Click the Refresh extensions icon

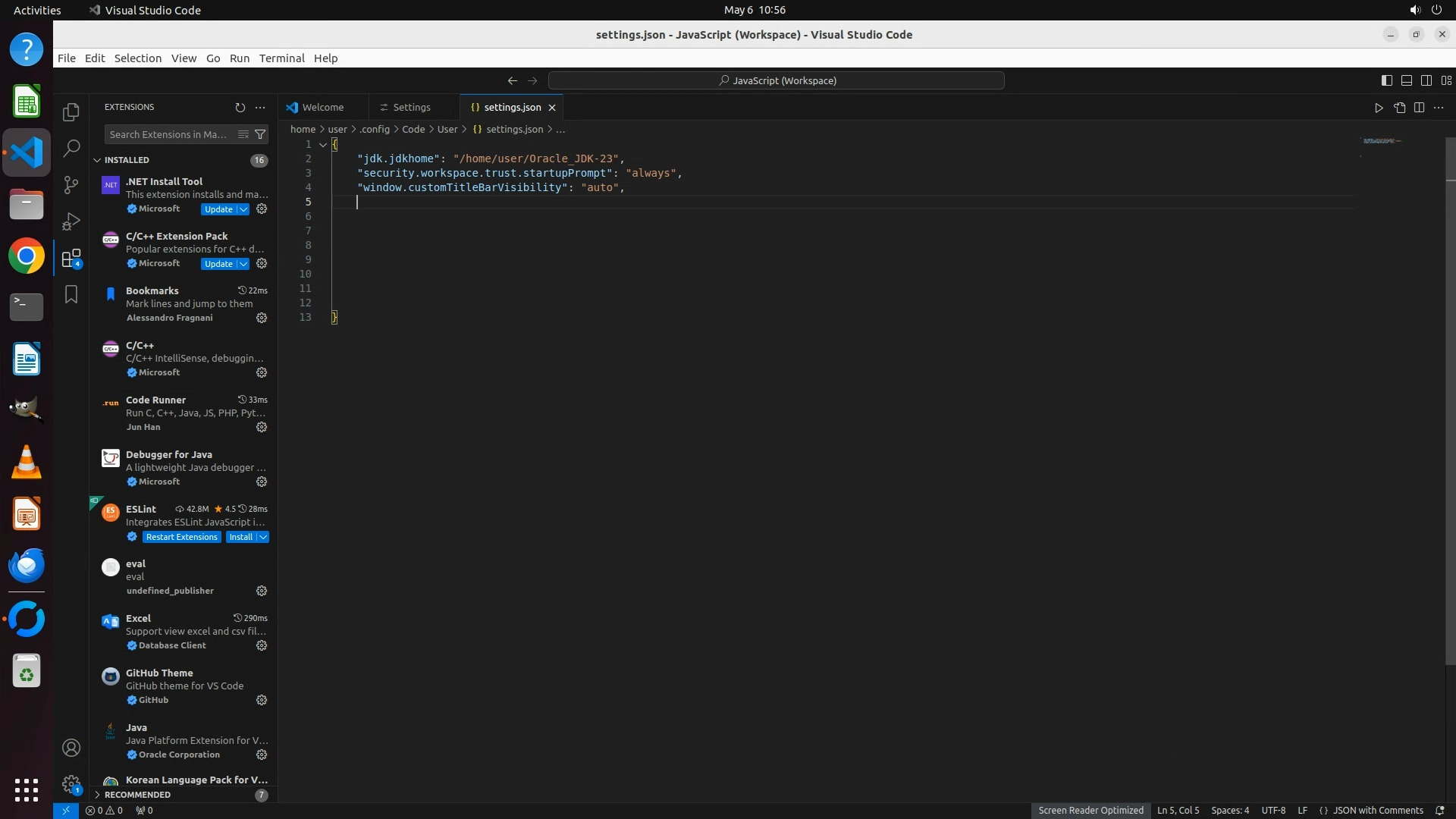coord(240,108)
